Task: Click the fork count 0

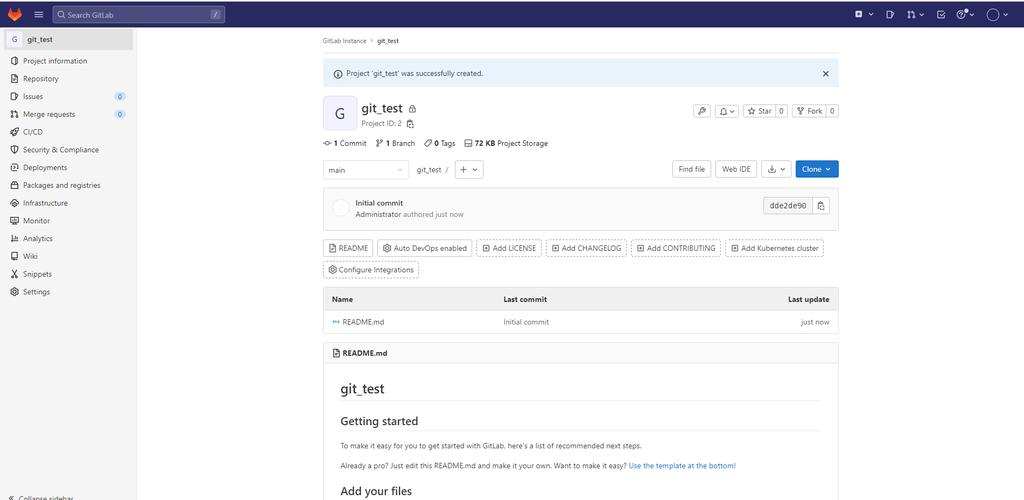Action: tap(833, 111)
